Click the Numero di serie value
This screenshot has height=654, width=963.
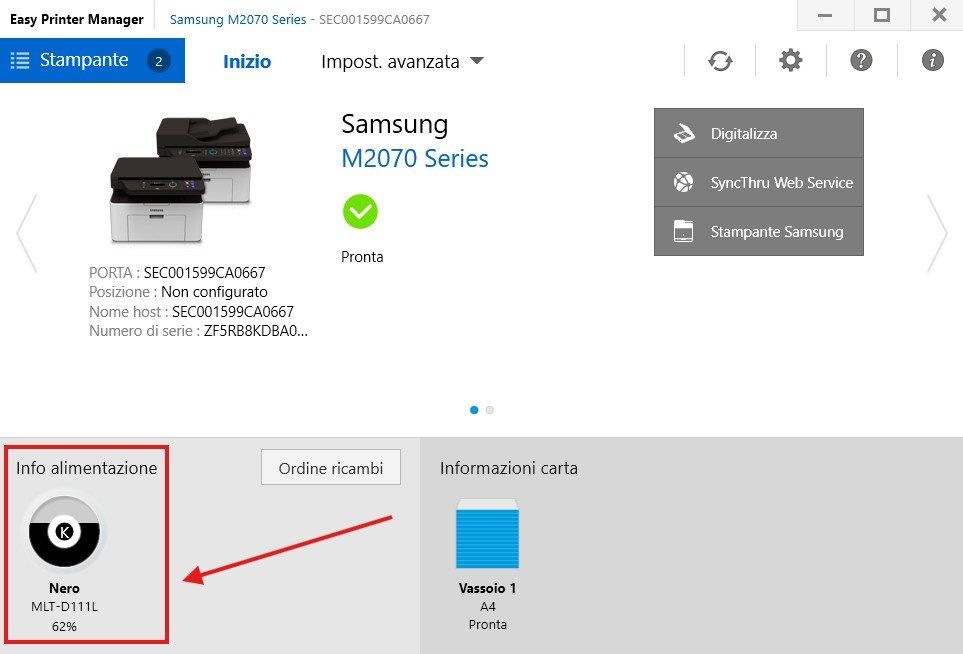click(x=256, y=331)
